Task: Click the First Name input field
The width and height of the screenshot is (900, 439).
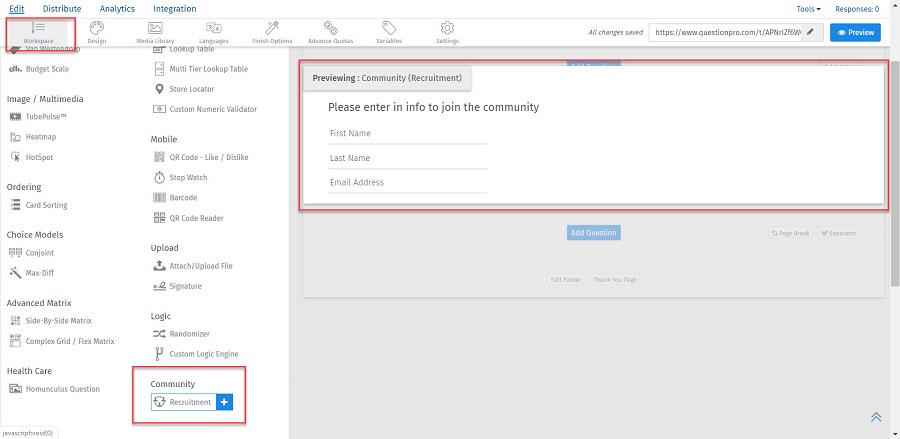Action: [x=408, y=133]
